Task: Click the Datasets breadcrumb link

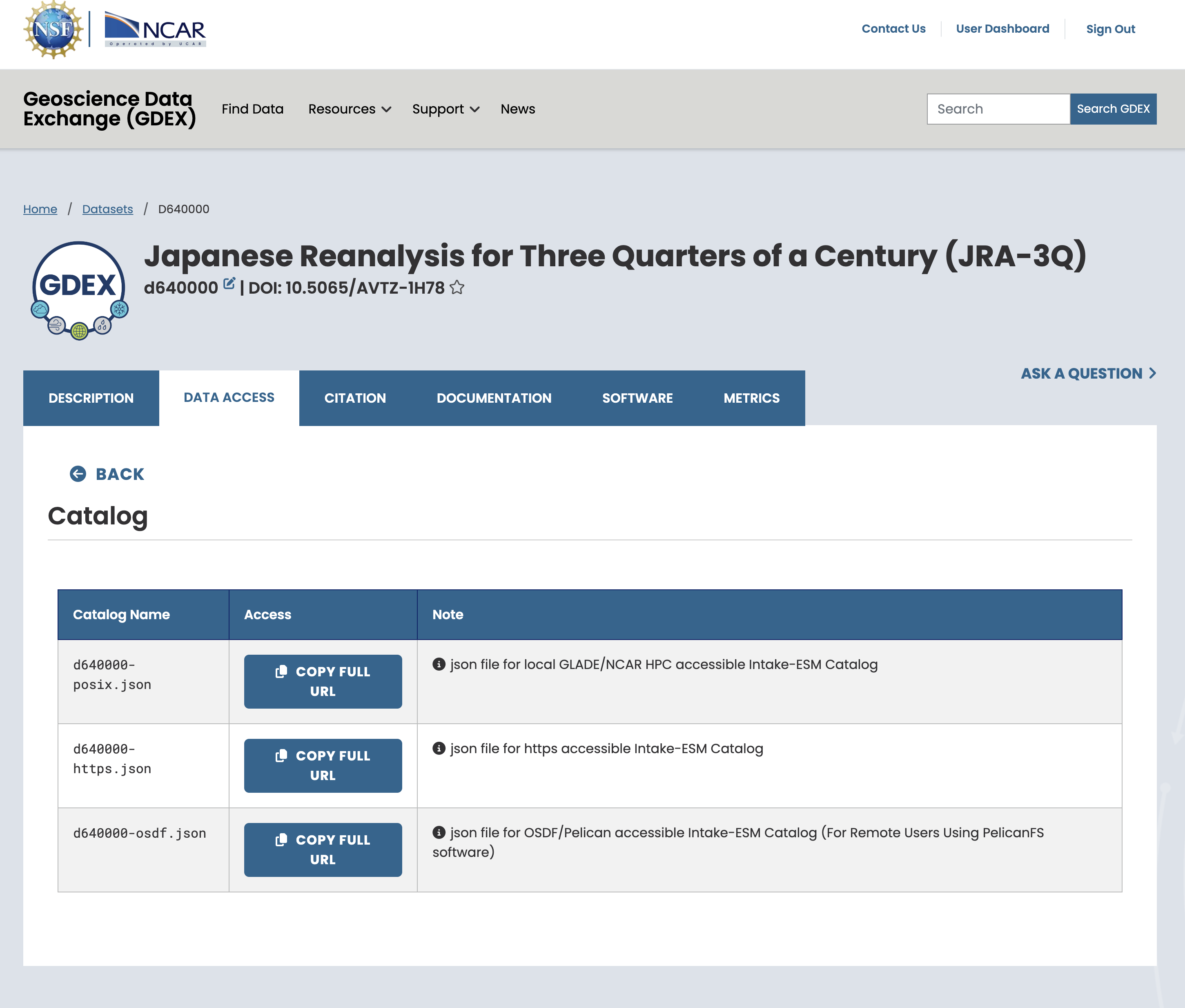Action: (x=107, y=209)
